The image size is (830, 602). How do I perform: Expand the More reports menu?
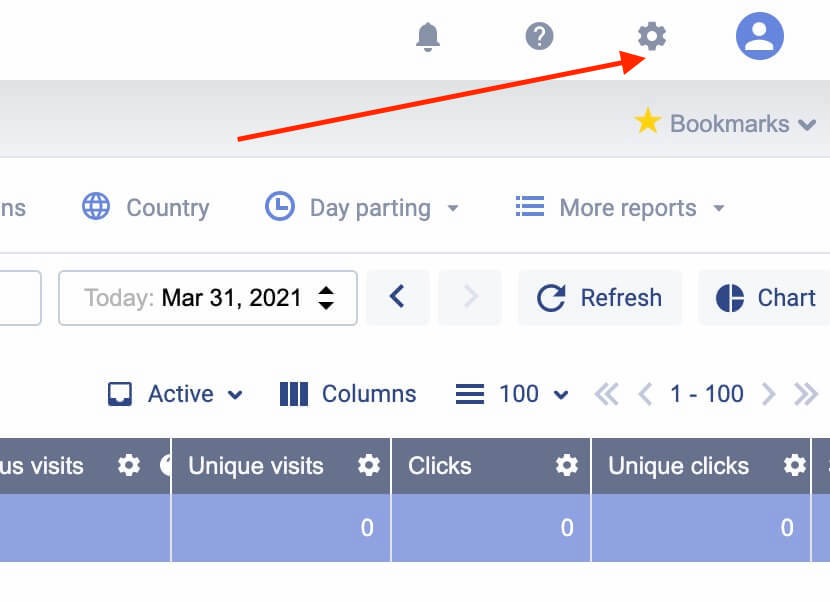pyautogui.click(x=620, y=208)
